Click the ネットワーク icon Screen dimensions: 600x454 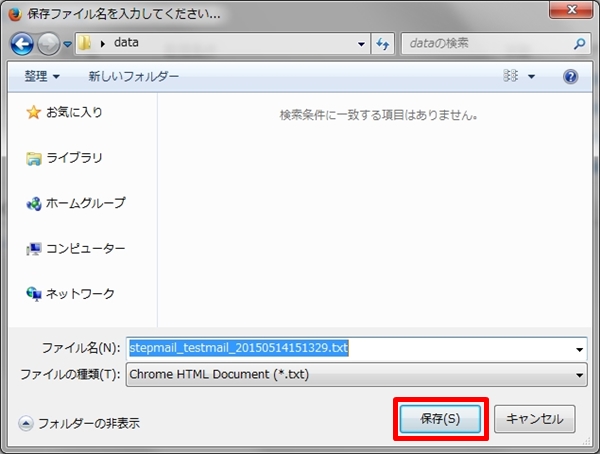tap(34, 294)
